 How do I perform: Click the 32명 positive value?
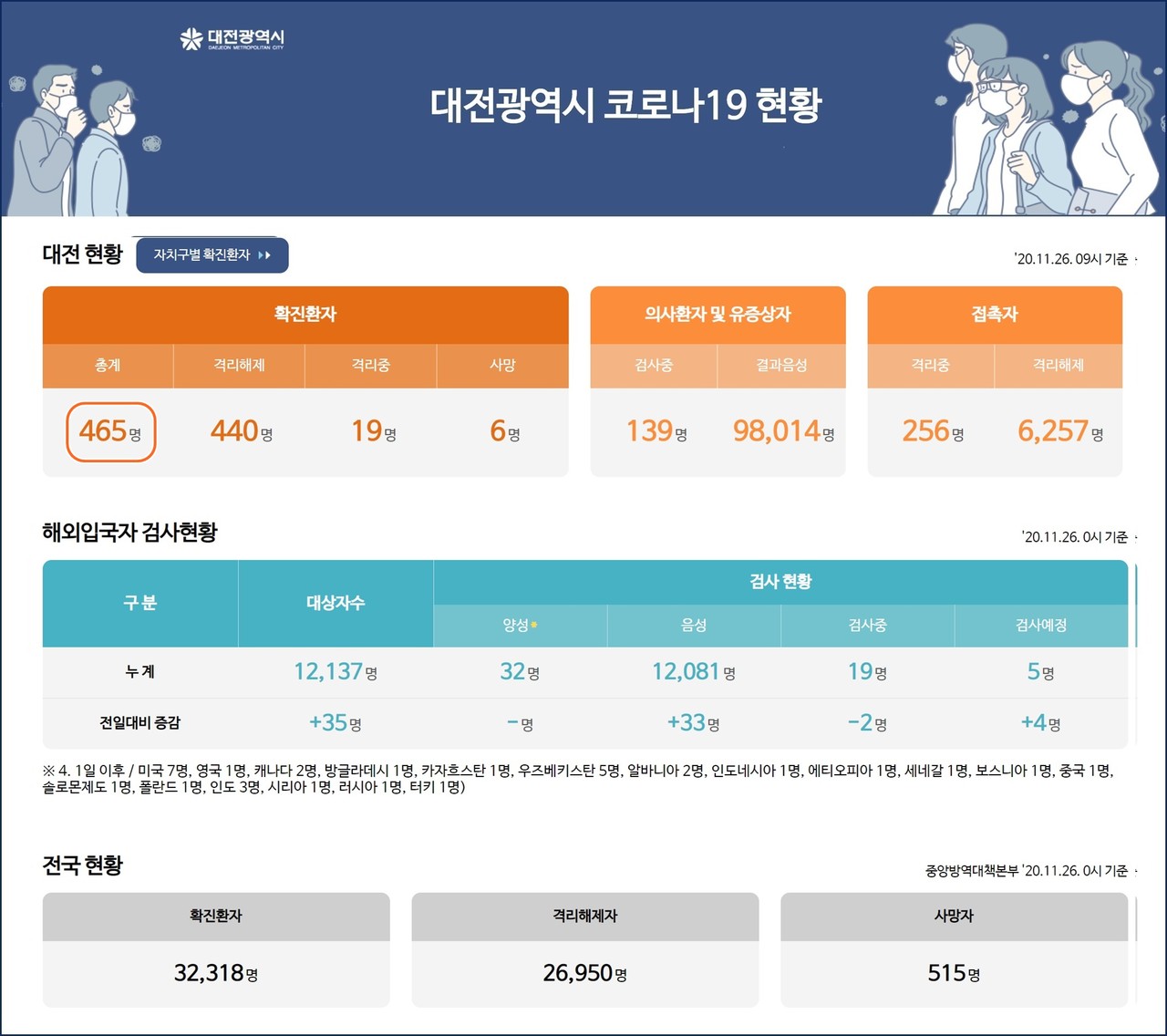point(520,672)
